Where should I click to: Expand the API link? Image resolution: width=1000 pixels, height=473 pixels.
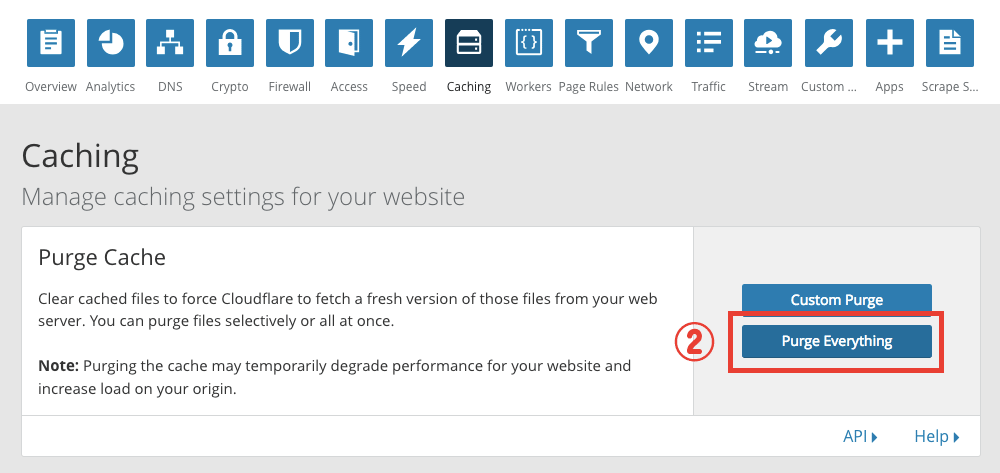[860, 437]
